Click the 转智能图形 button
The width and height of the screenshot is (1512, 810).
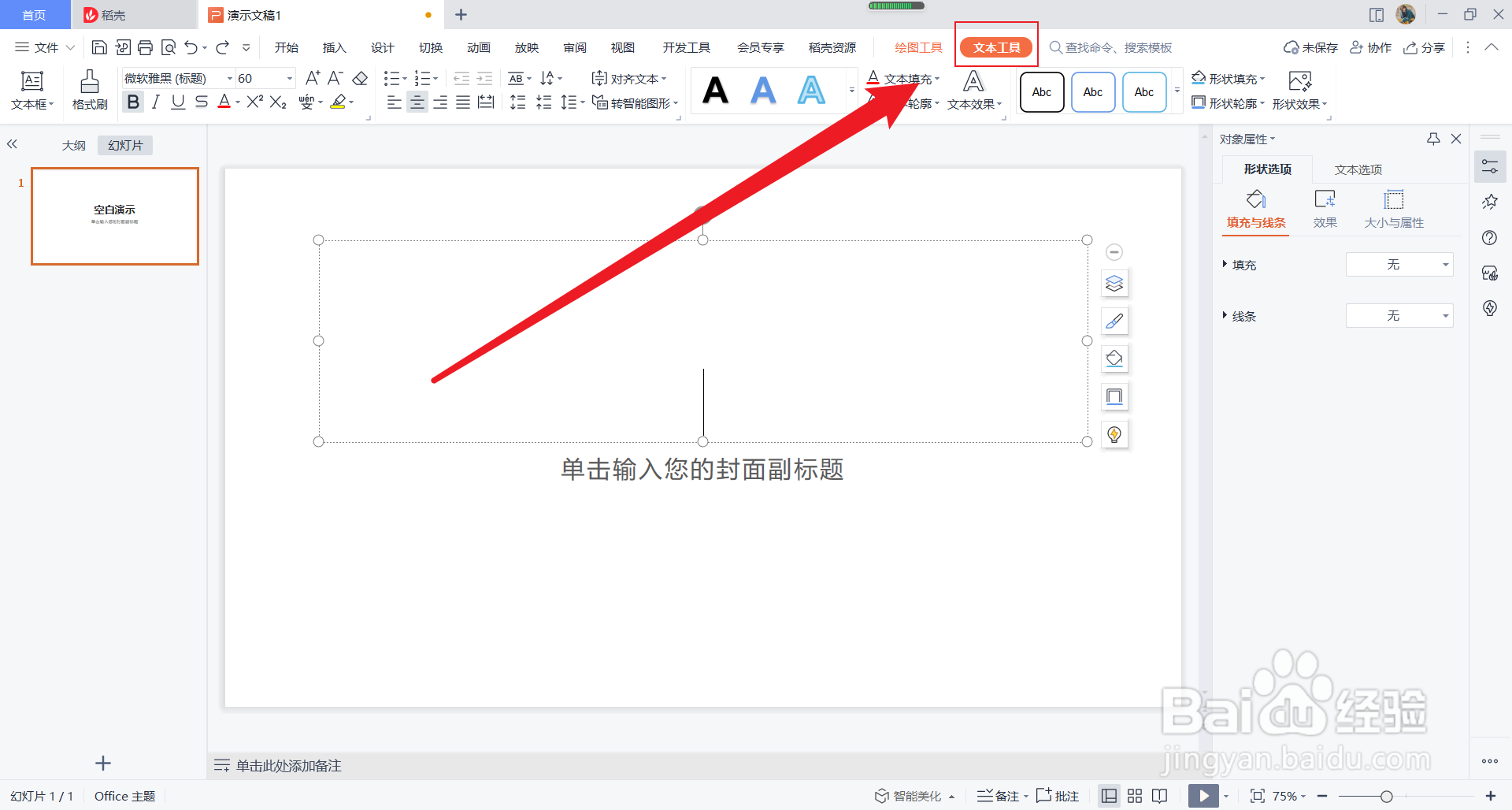click(635, 103)
